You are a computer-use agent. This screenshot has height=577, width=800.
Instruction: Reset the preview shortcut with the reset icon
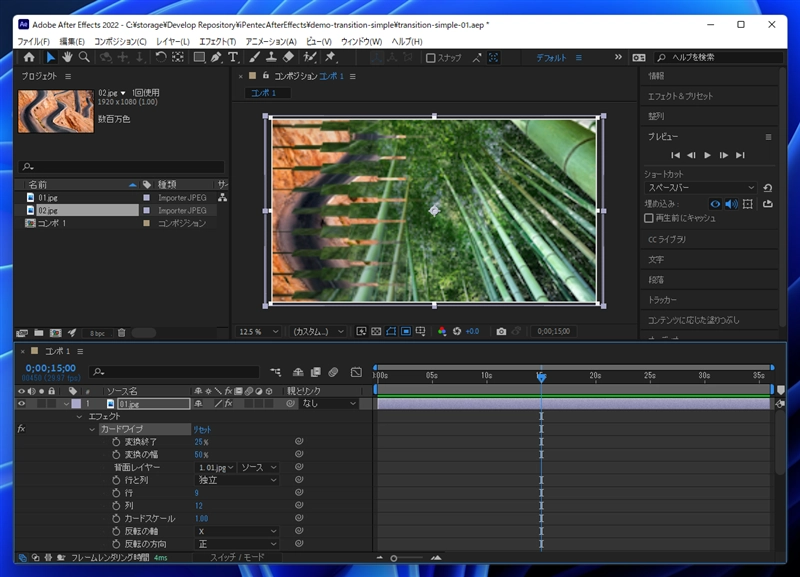pos(768,188)
